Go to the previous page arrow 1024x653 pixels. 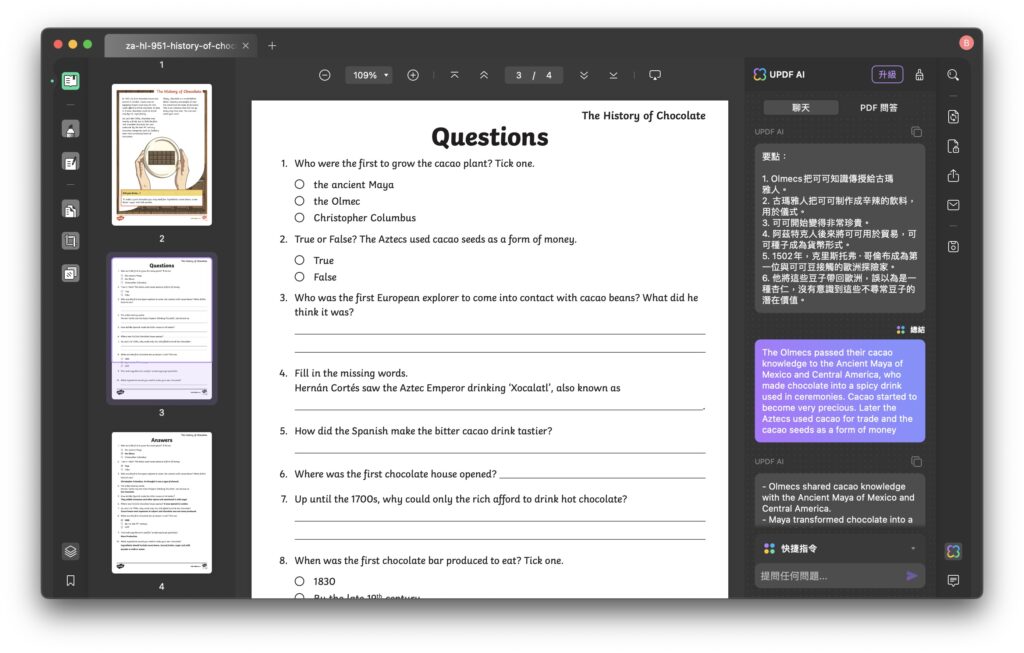[484, 75]
